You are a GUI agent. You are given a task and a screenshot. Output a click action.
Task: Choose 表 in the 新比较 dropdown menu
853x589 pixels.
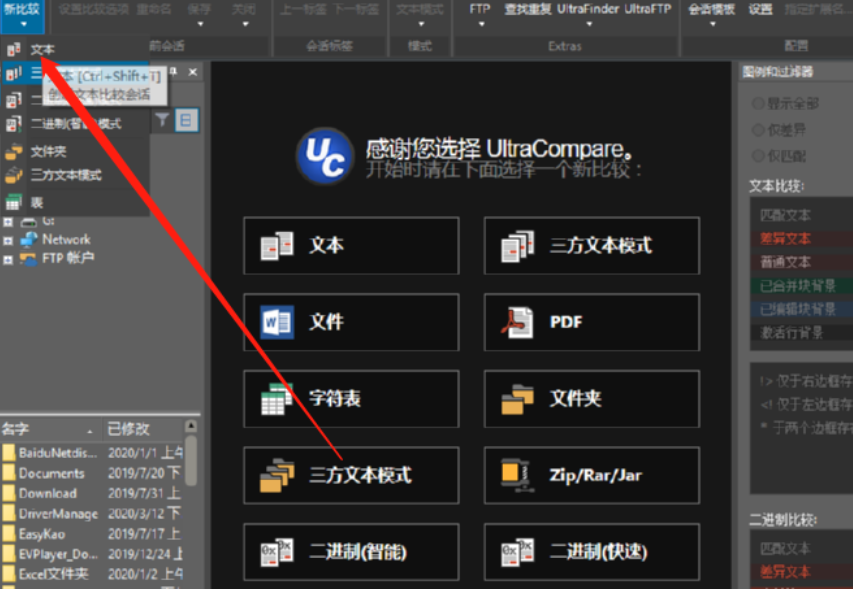click(75, 203)
